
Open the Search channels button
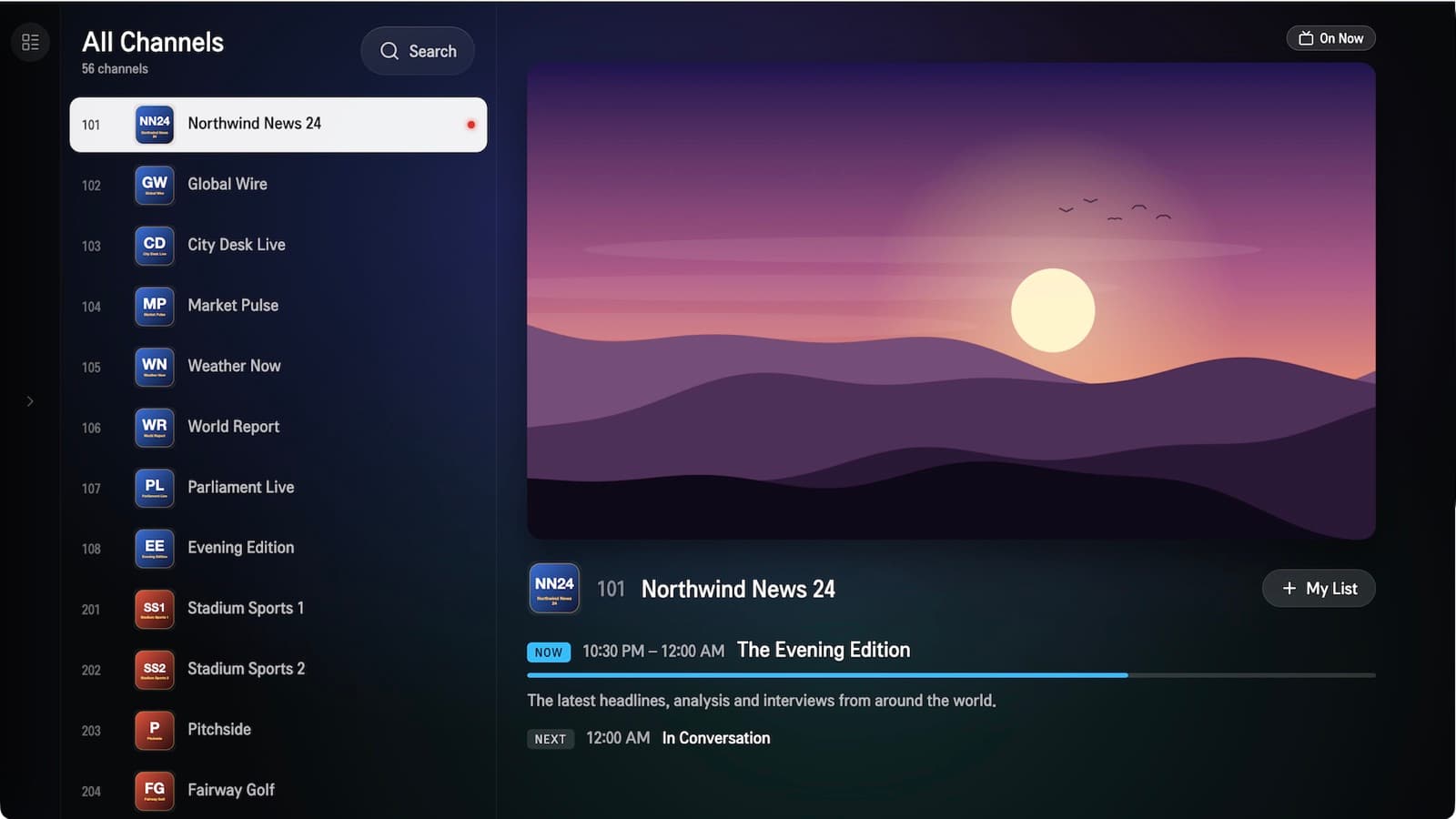(x=418, y=51)
